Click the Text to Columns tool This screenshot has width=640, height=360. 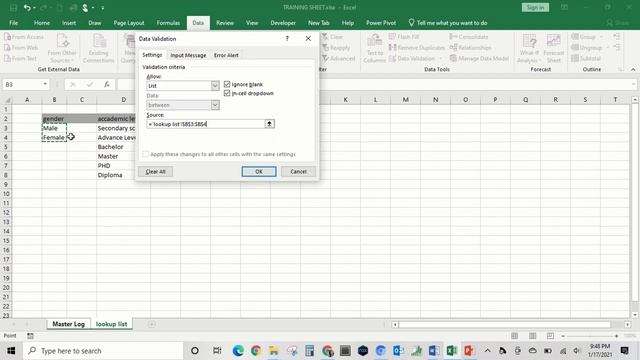point(374,48)
